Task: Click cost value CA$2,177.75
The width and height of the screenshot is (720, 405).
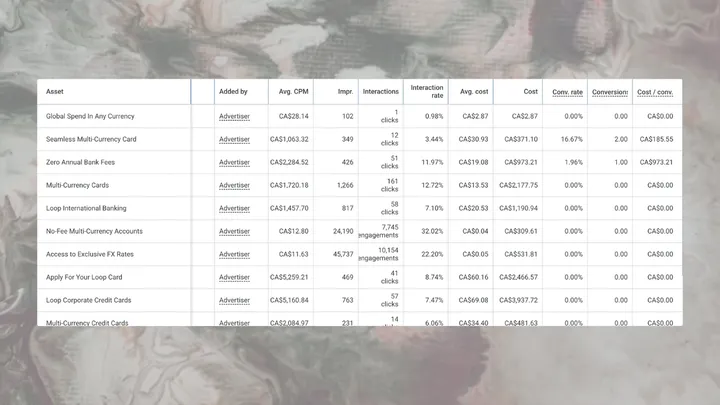Action: point(518,185)
